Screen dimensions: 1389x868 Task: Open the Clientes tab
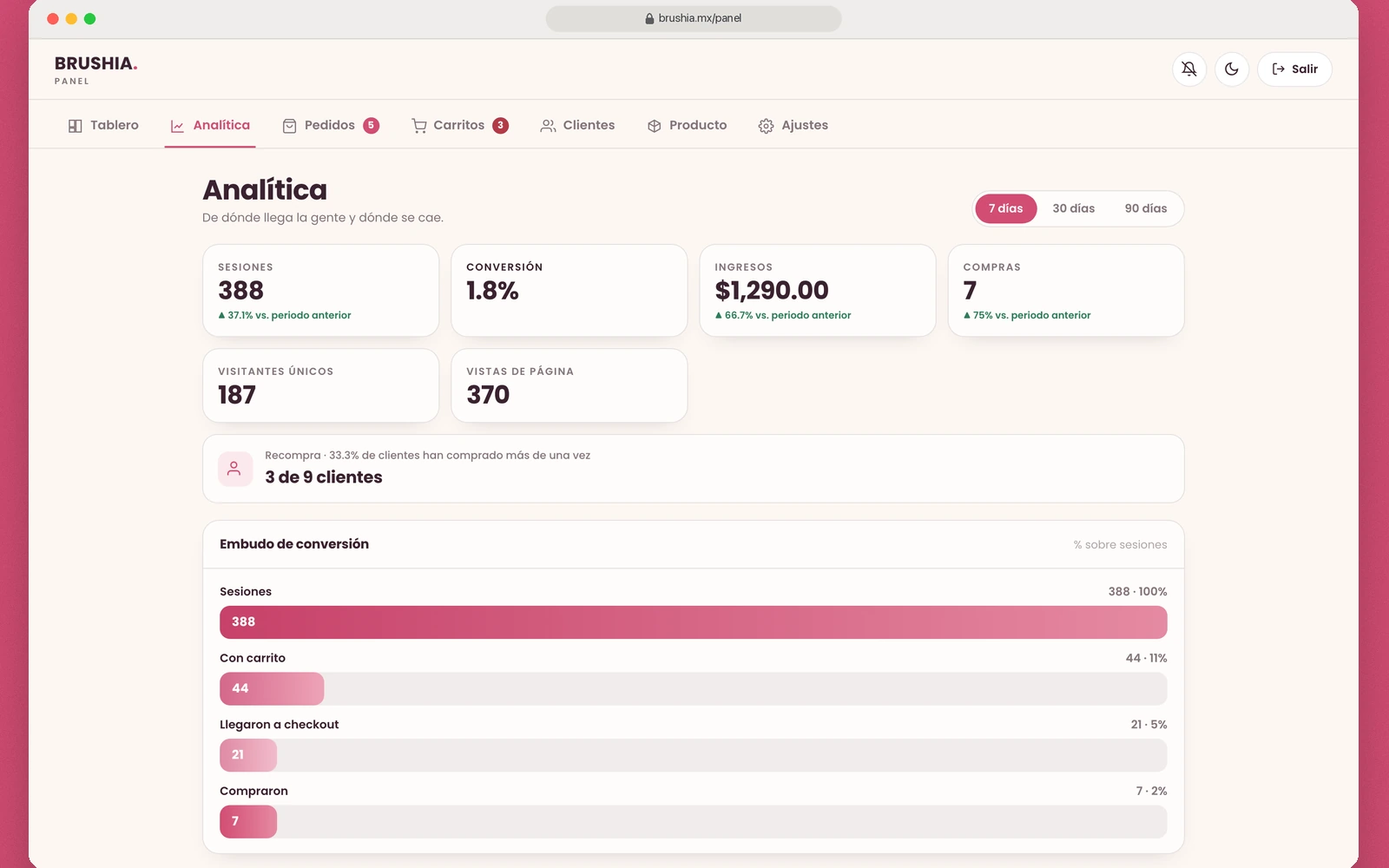pyautogui.click(x=577, y=125)
